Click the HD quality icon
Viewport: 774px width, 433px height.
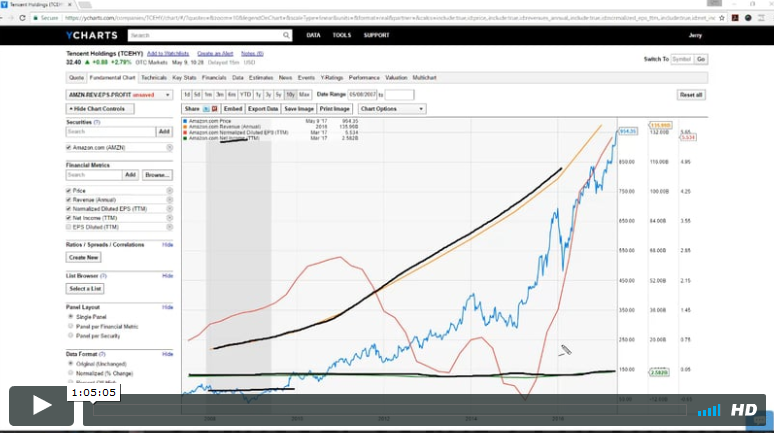tap(743, 410)
